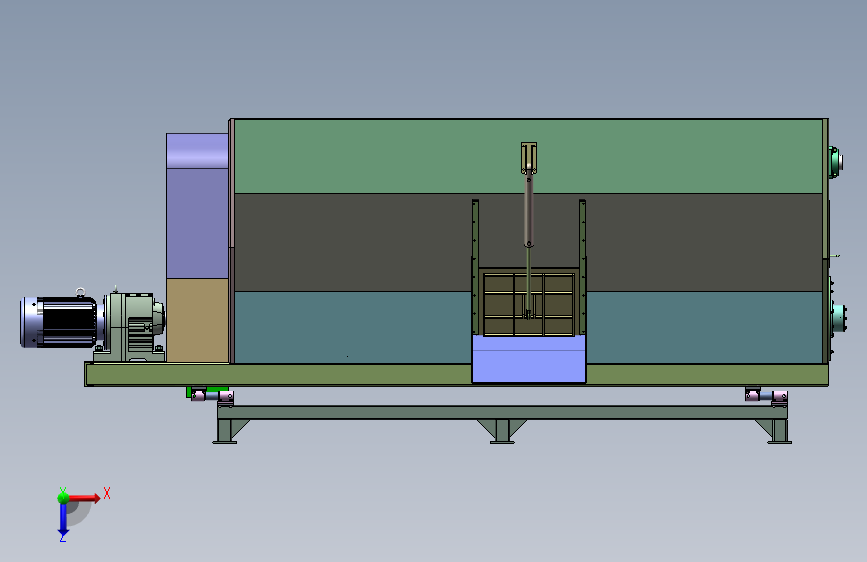Select the left pink roller mount under the base
Viewport: 867px width, 562px height.
tap(212, 396)
